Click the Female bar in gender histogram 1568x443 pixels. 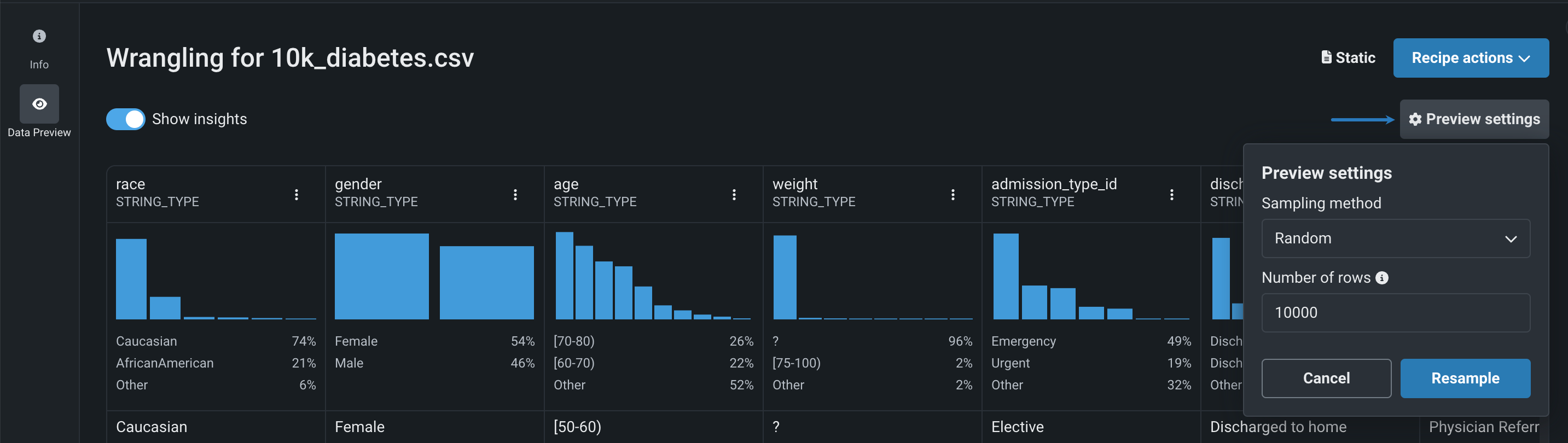(x=381, y=276)
